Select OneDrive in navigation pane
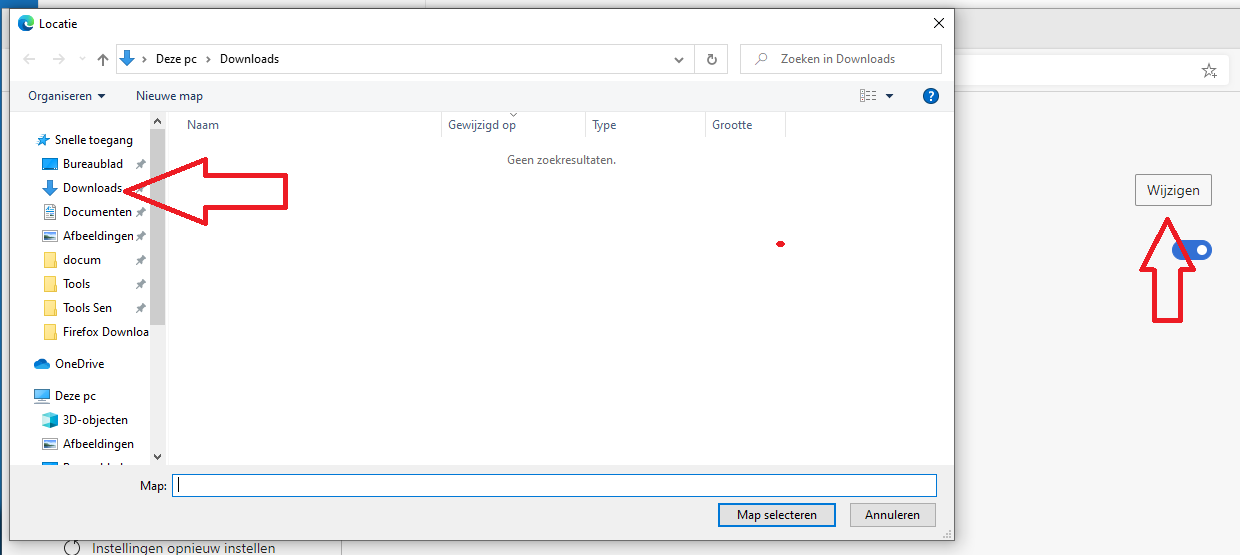1240x555 pixels. [x=79, y=364]
